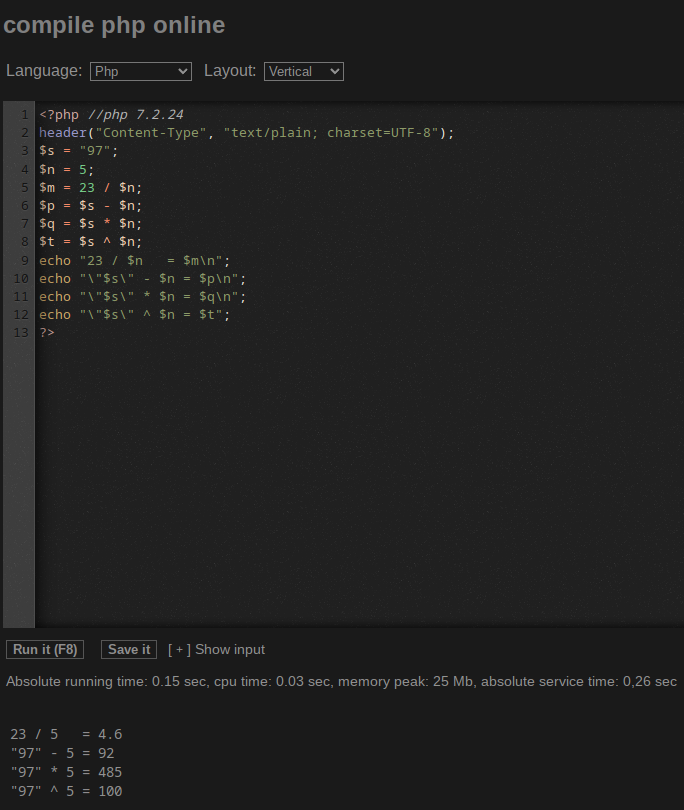Click the echo line ending with $p\n"
Image resolution: width=684 pixels, height=810 pixels.
[143, 278]
